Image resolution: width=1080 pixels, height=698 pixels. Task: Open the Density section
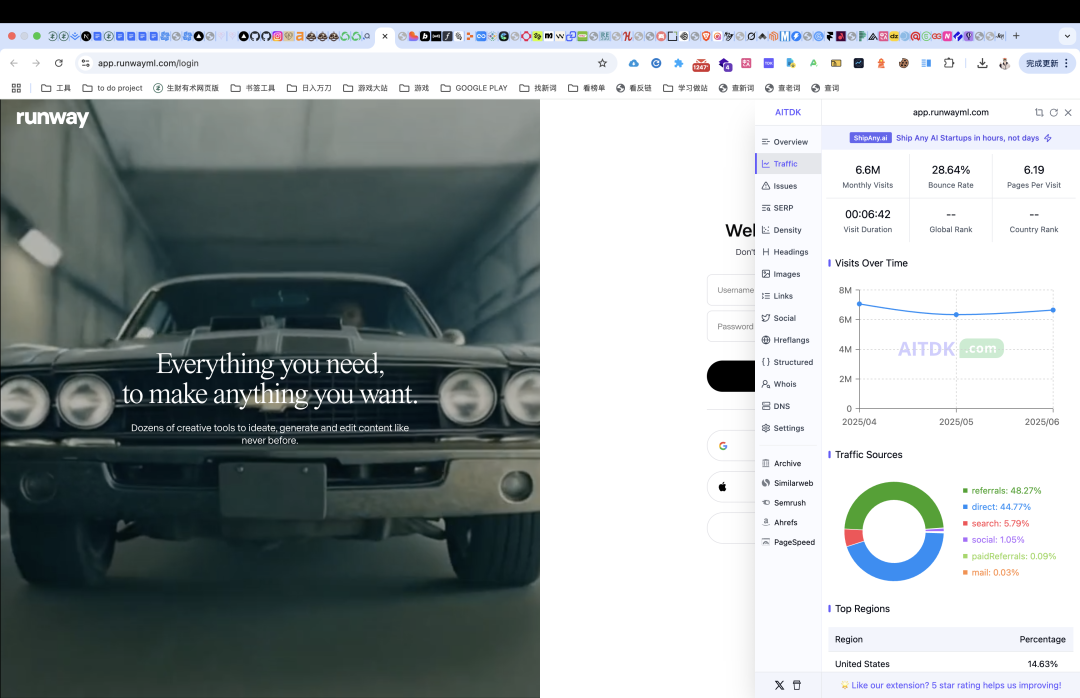coord(788,230)
